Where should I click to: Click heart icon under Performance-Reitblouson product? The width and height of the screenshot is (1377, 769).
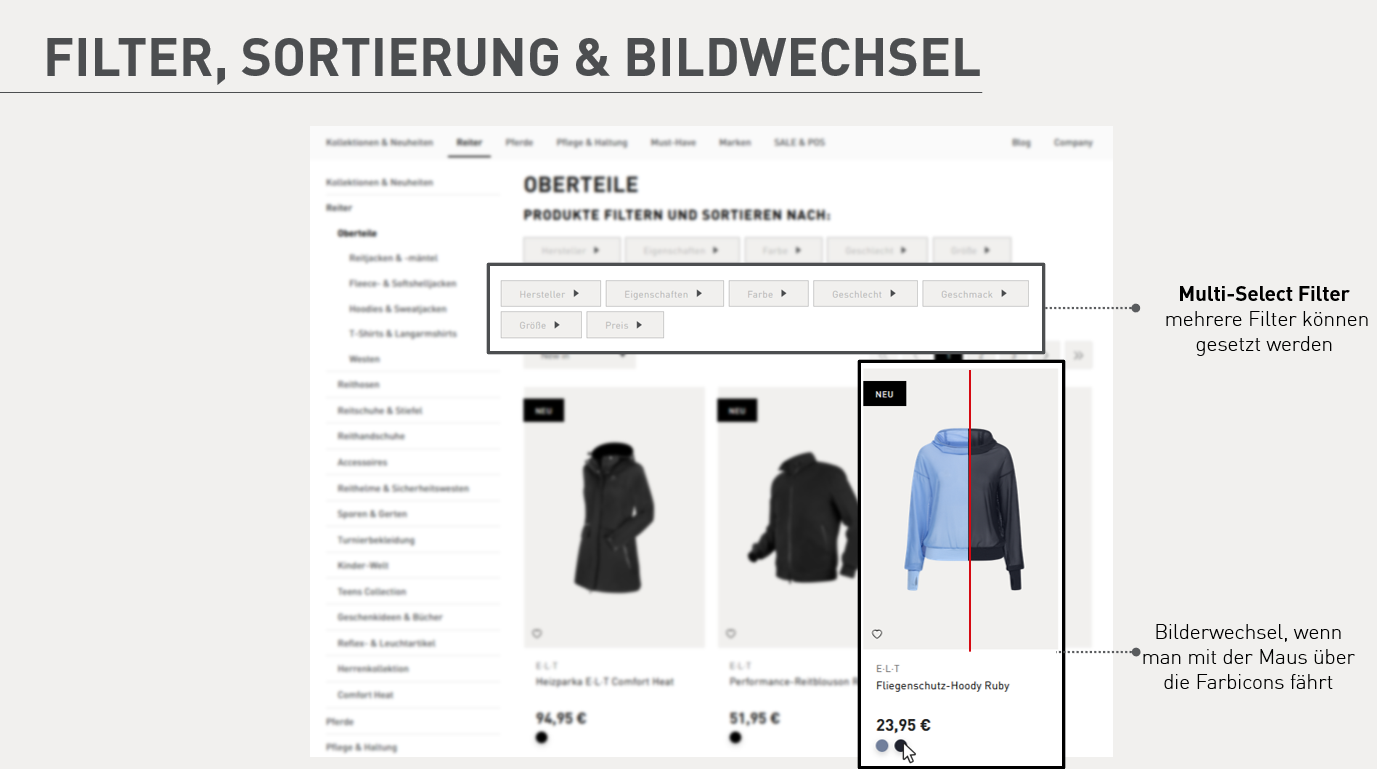(731, 633)
